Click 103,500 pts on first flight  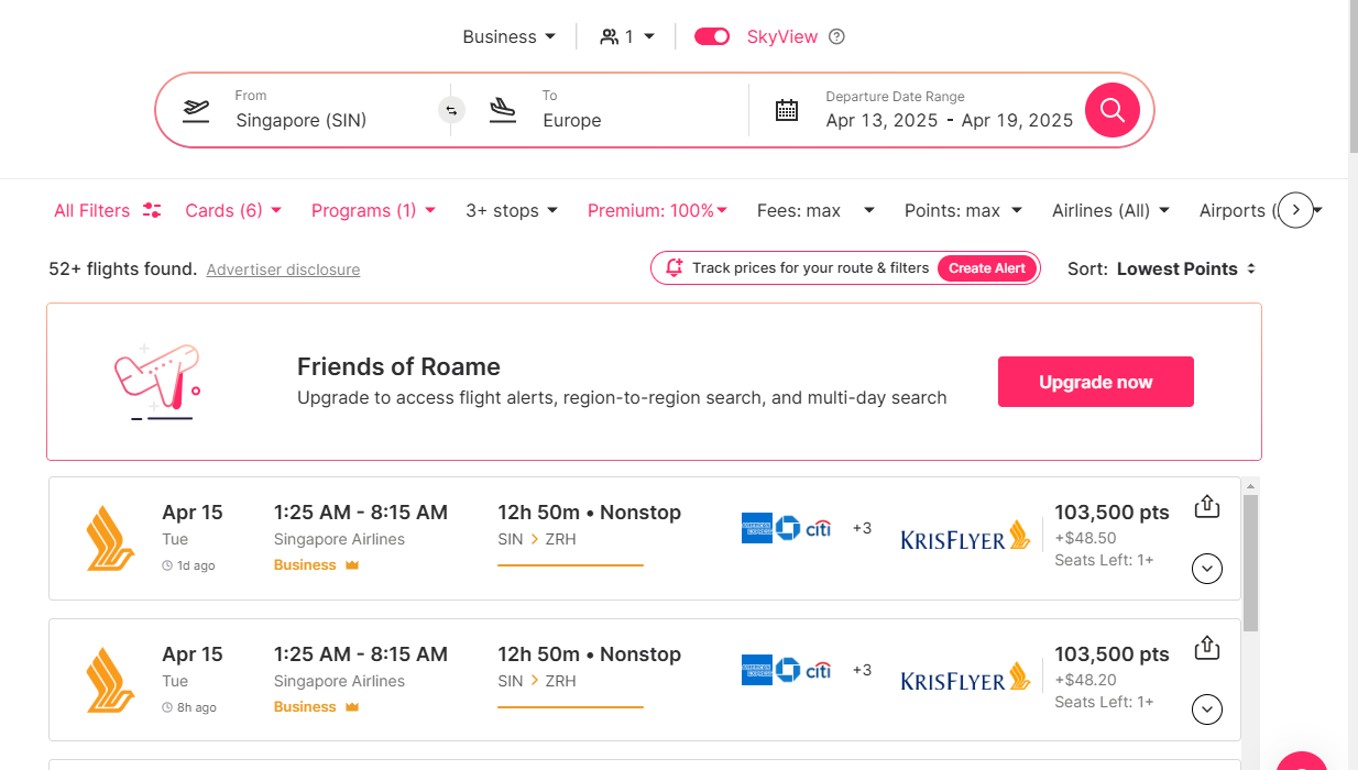(x=1111, y=513)
